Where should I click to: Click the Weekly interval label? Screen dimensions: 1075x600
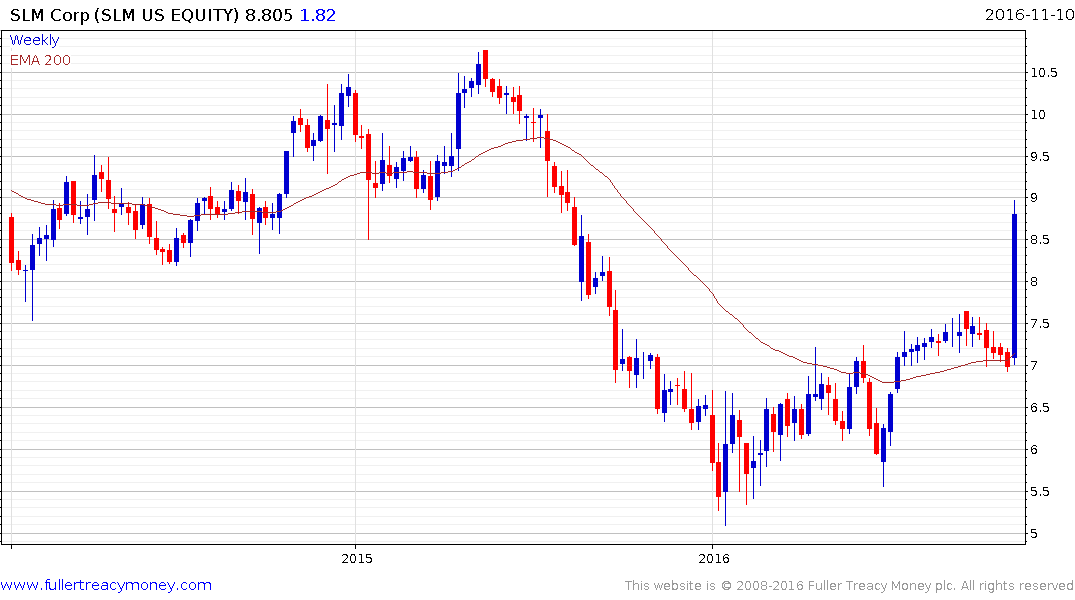point(34,40)
